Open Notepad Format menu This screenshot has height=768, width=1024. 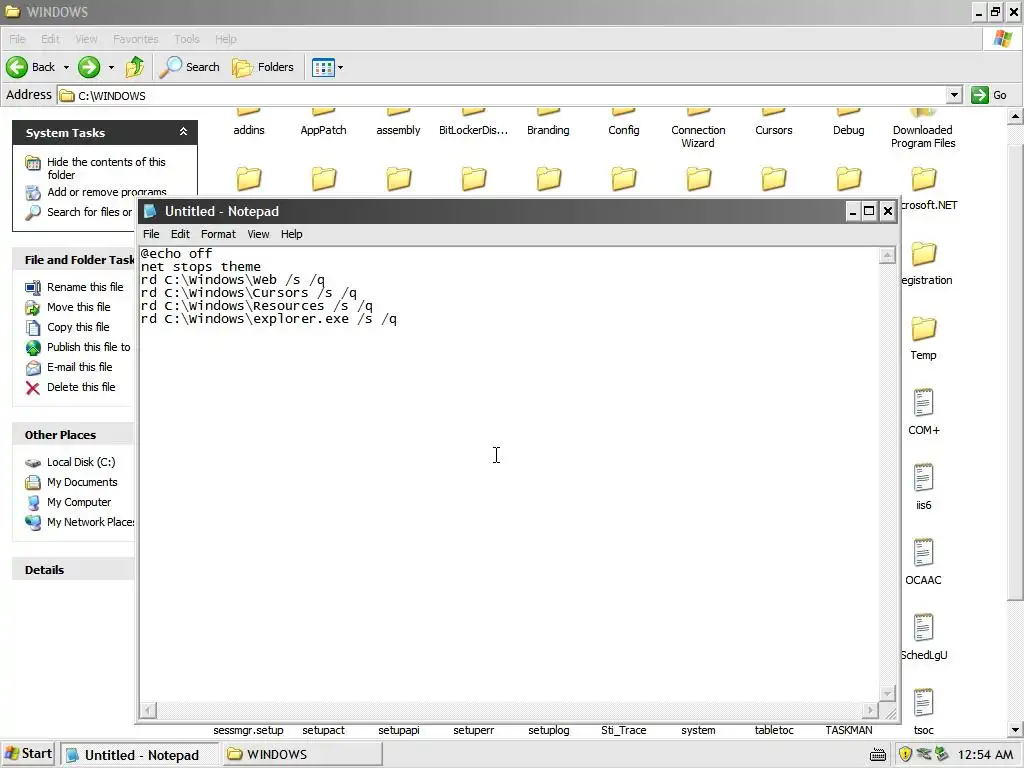pyautogui.click(x=218, y=234)
